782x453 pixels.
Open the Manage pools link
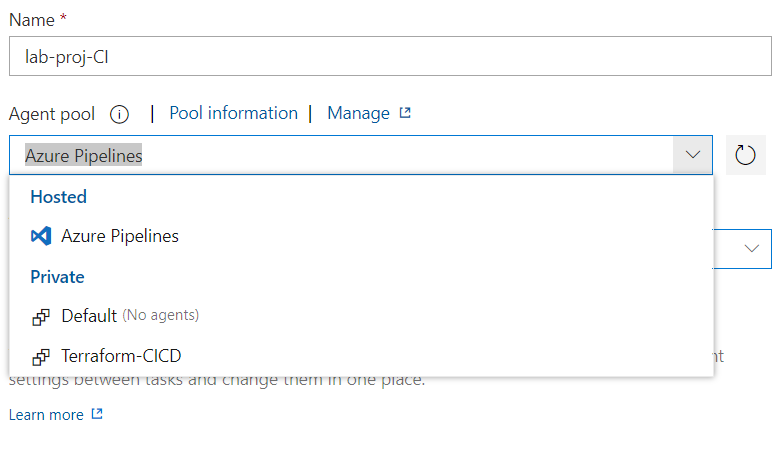pos(359,113)
